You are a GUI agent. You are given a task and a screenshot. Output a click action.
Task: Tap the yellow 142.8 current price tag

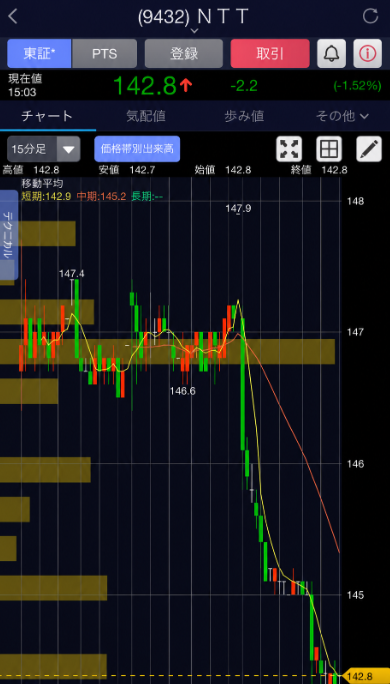click(x=366, y=676)
